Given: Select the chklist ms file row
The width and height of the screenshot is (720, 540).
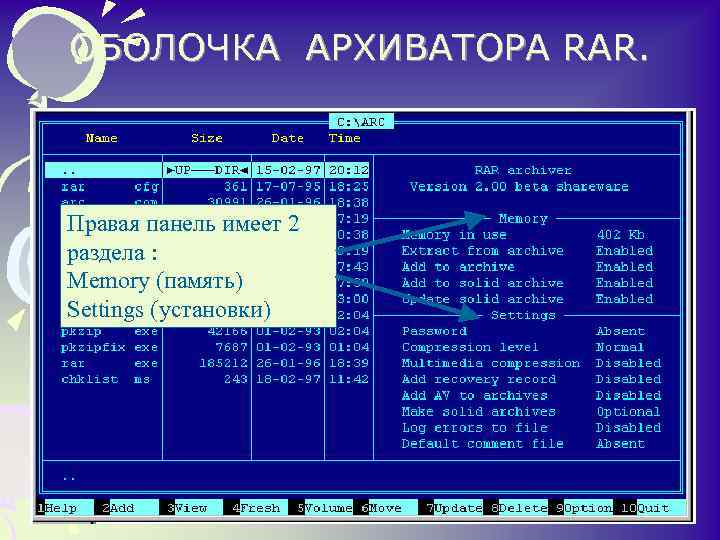Looking at the screenshot, I should click(x=207, y=379).
